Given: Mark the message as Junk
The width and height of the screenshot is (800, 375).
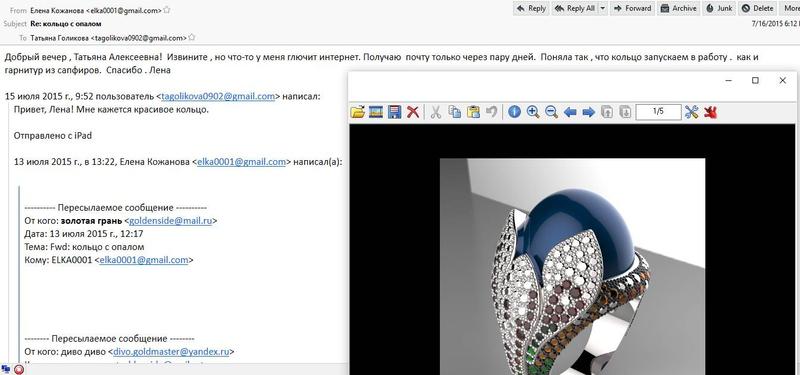Looking at the screenshot, I should pos(719,8).
